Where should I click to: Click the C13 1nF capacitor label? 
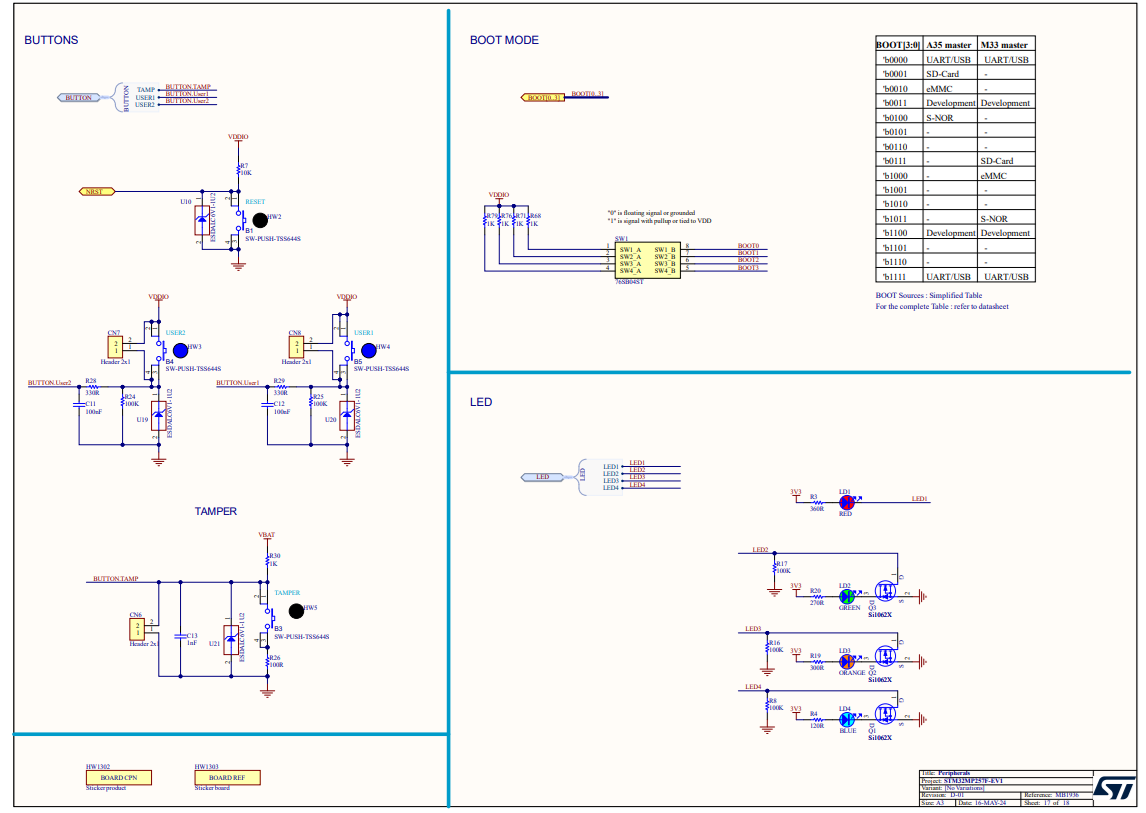tap(192, 639)
